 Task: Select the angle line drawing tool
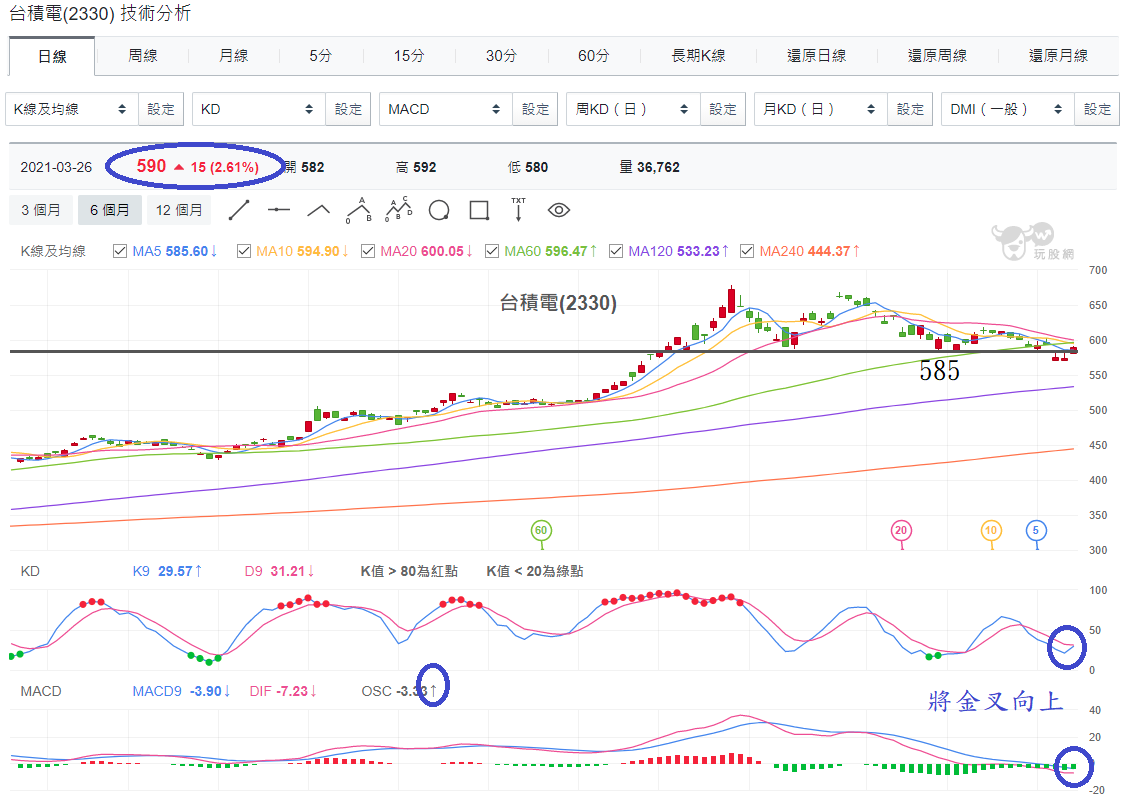pos(319,210)
